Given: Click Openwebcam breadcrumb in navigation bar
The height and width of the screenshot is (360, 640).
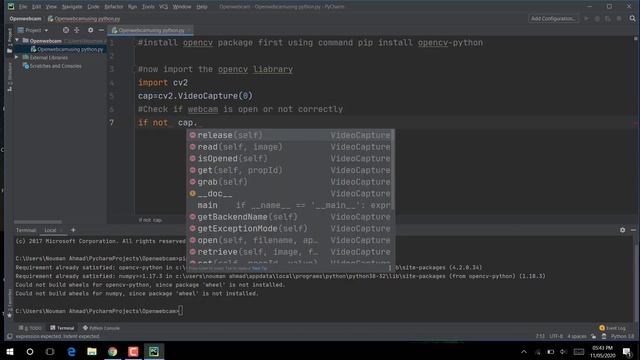Looking at the screenshot, I should 25,19.
